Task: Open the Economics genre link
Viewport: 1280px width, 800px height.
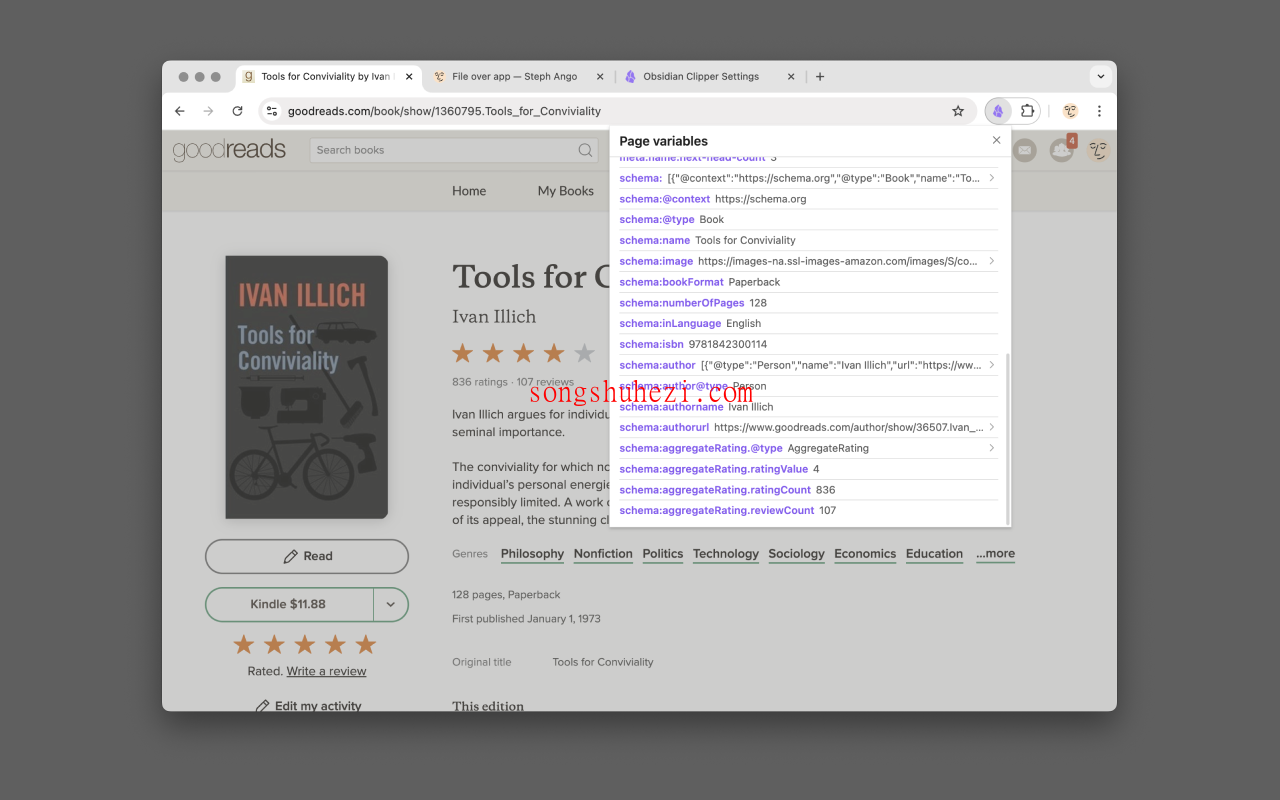Action: tap(865, 554)
